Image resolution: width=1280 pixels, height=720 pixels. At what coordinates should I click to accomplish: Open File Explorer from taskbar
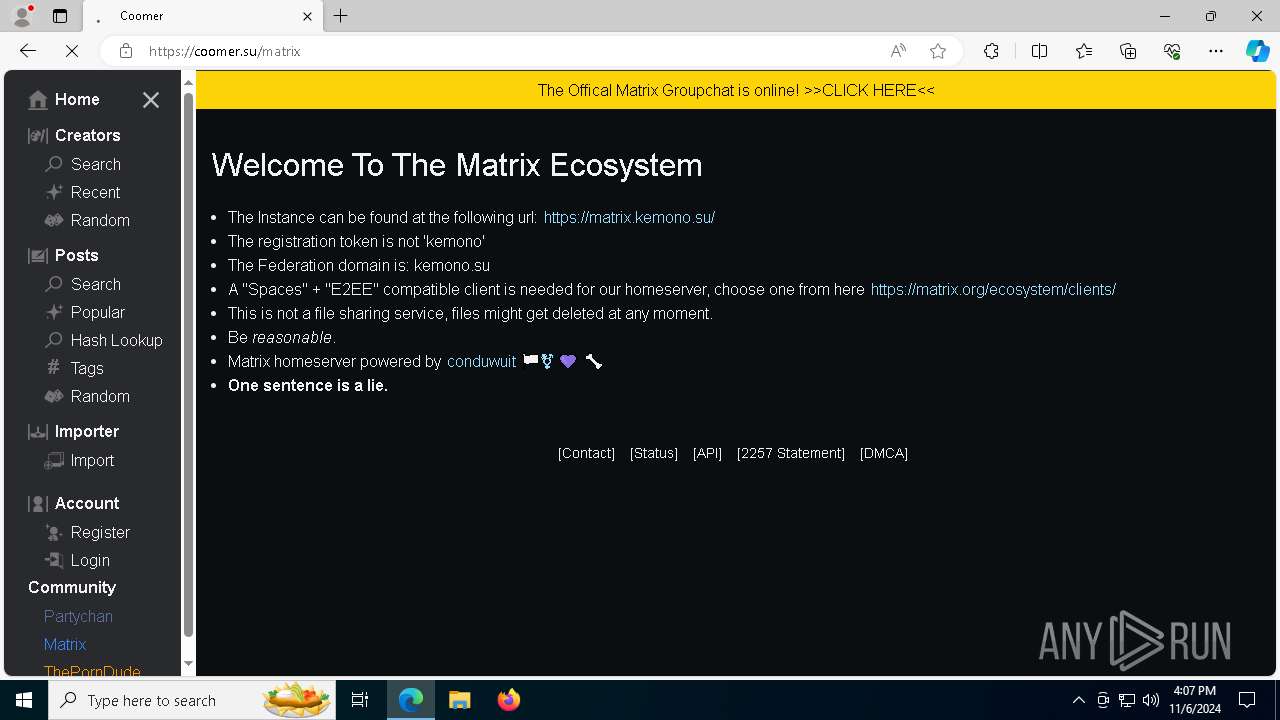click(x=460, y=700)
